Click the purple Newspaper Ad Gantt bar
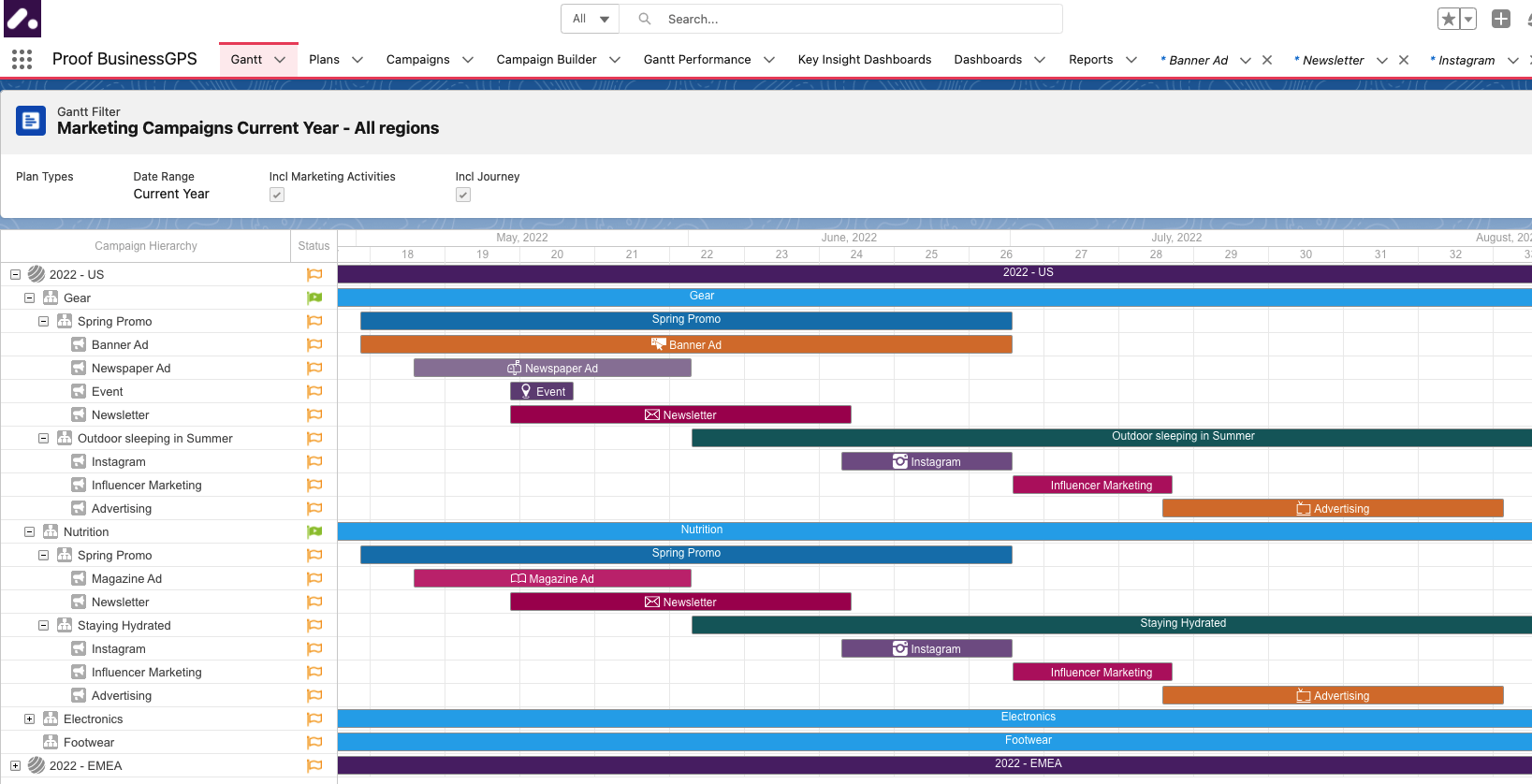The image size is (1532, 784). tap(552, 368)
